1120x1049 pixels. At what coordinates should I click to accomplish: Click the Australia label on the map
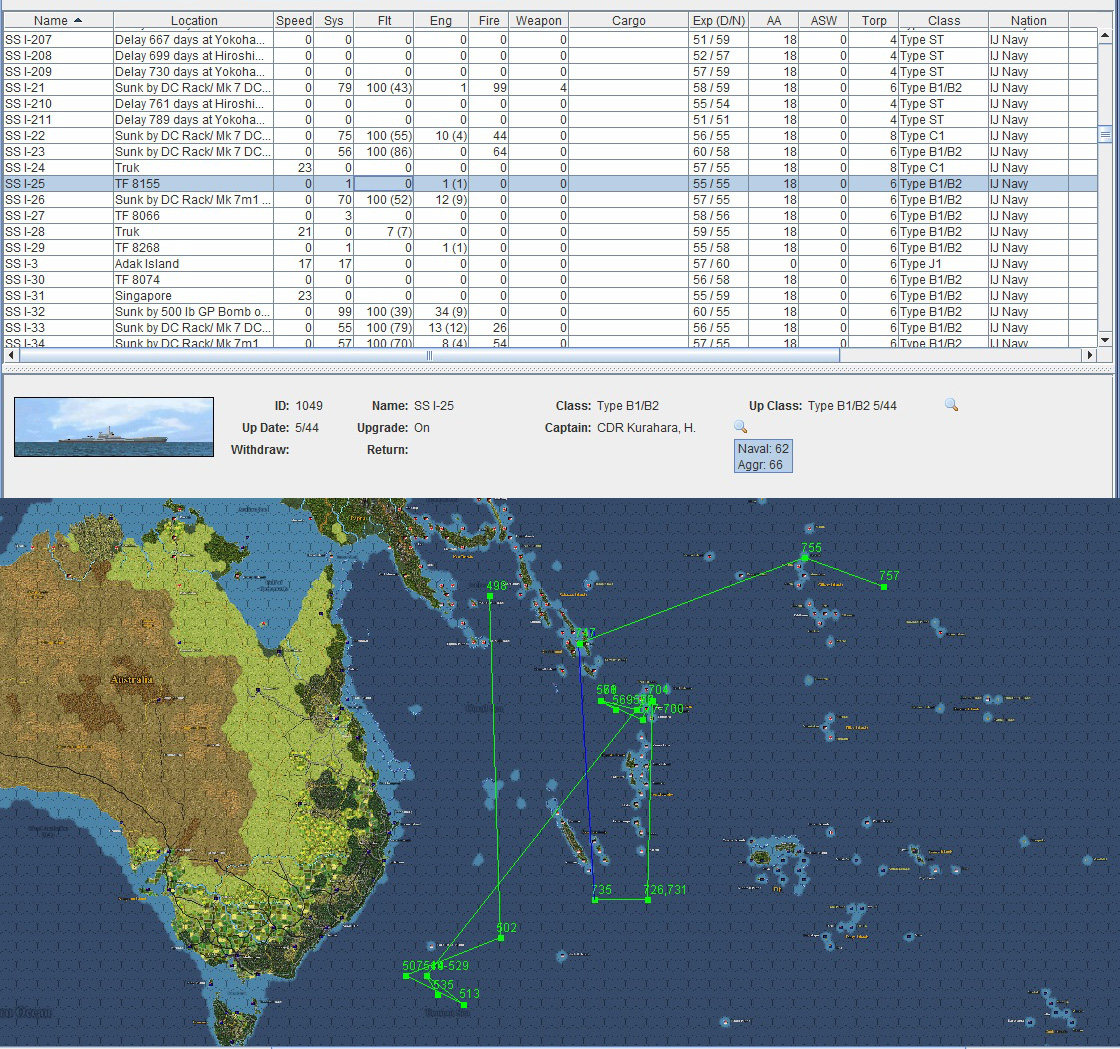[131, 679]
